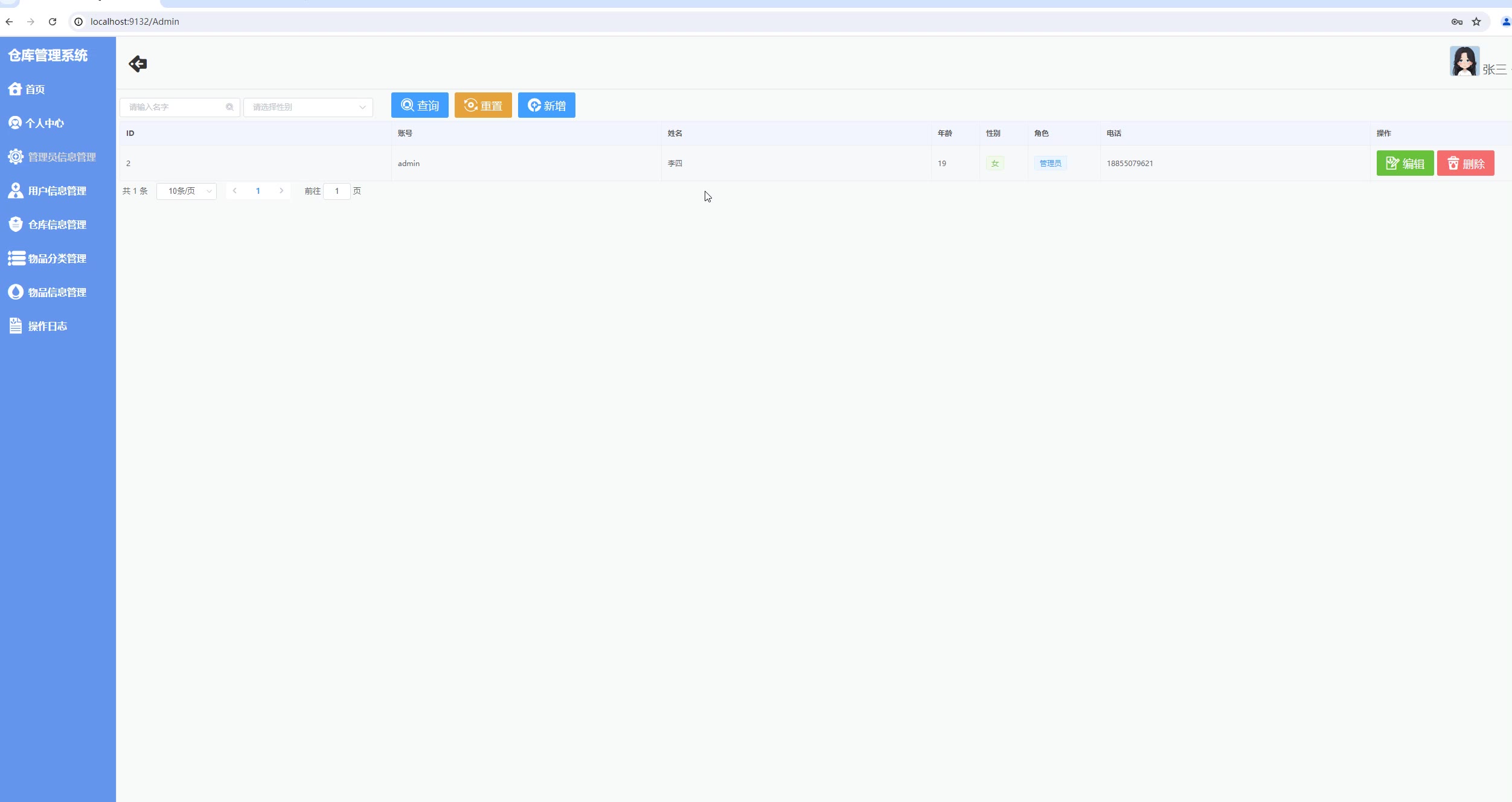Open 仓库信息管理 warehouse management
Screen dimensions: 1512x802
57,225
